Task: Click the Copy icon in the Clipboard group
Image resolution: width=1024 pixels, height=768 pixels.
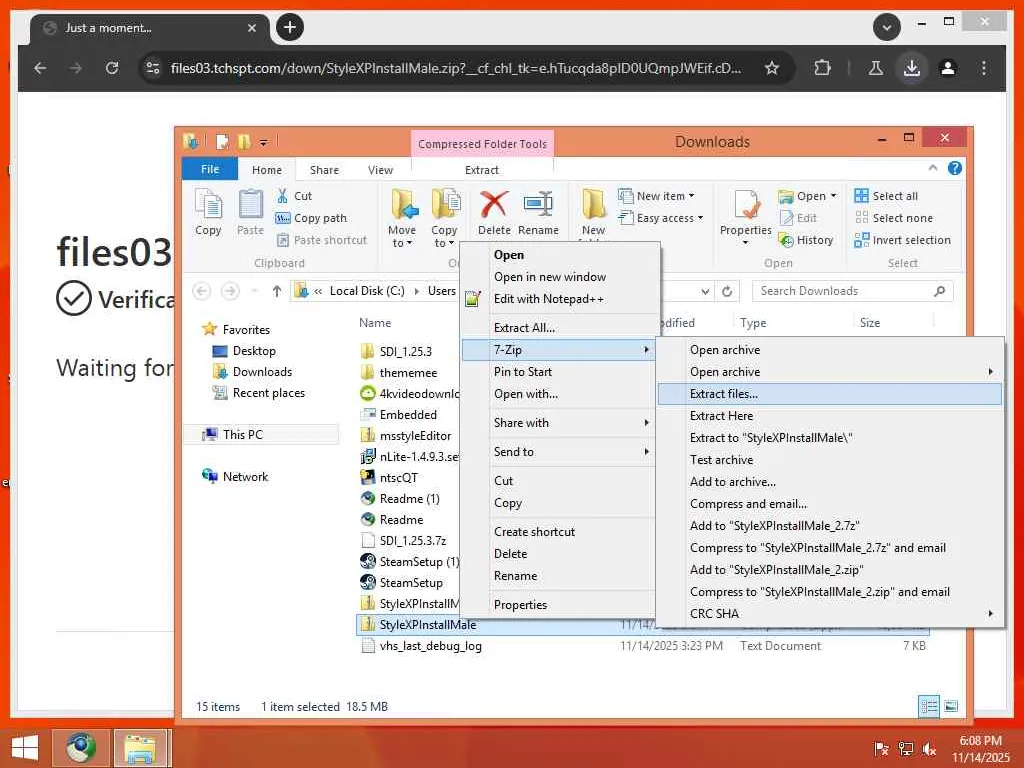Action: click(208, 204)
